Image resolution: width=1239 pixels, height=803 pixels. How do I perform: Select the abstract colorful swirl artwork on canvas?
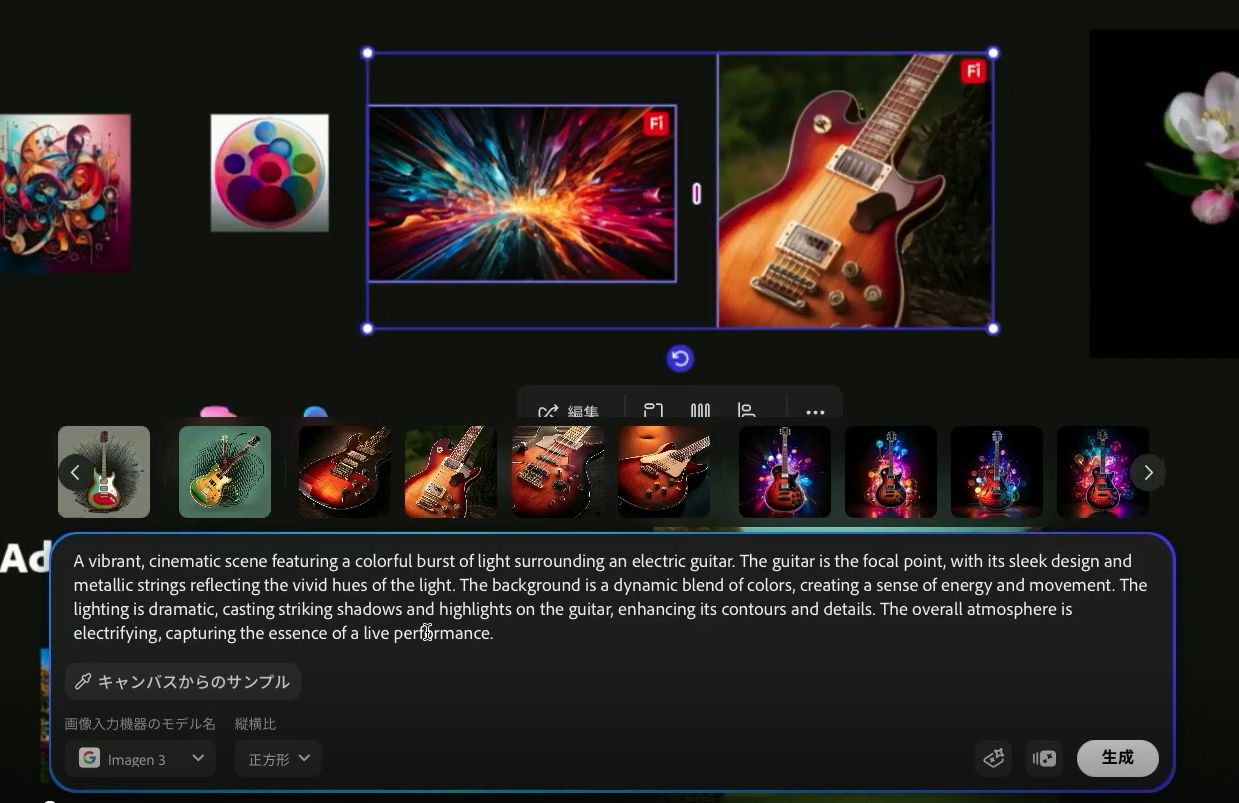[x=65, y=193]
